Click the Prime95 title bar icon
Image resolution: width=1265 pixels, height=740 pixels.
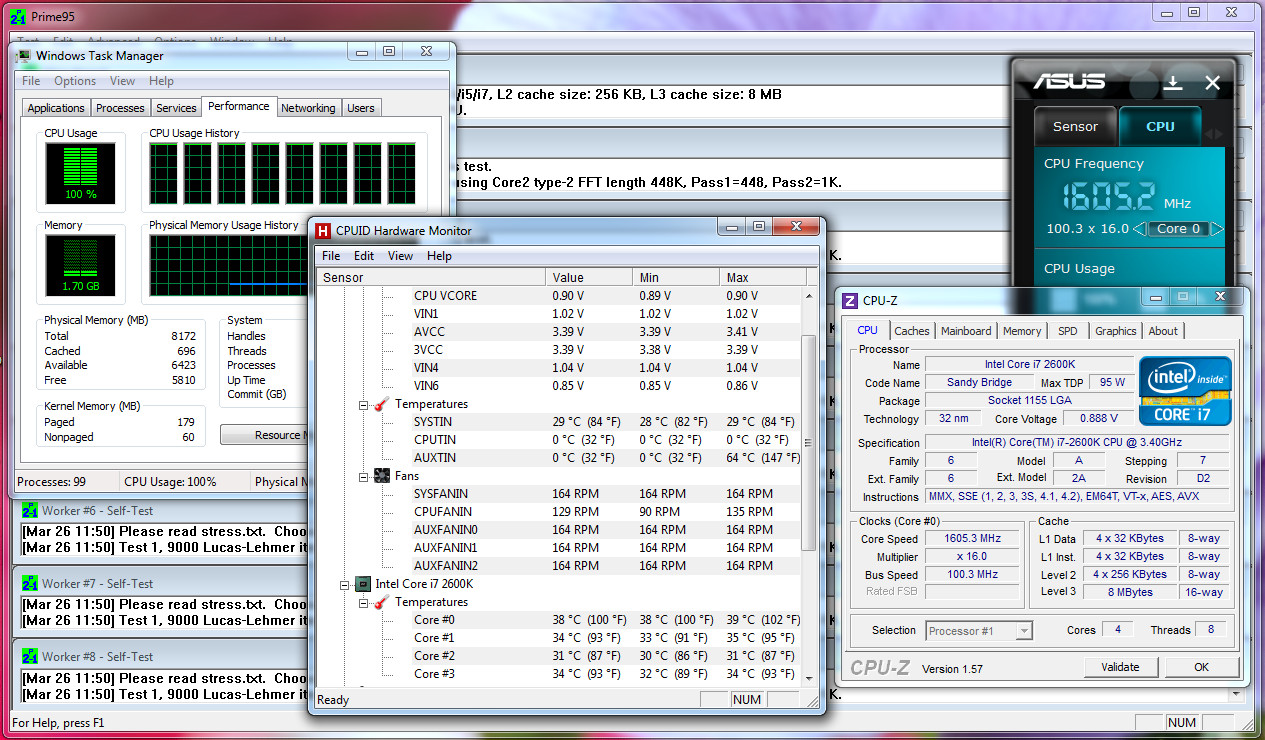18,17
